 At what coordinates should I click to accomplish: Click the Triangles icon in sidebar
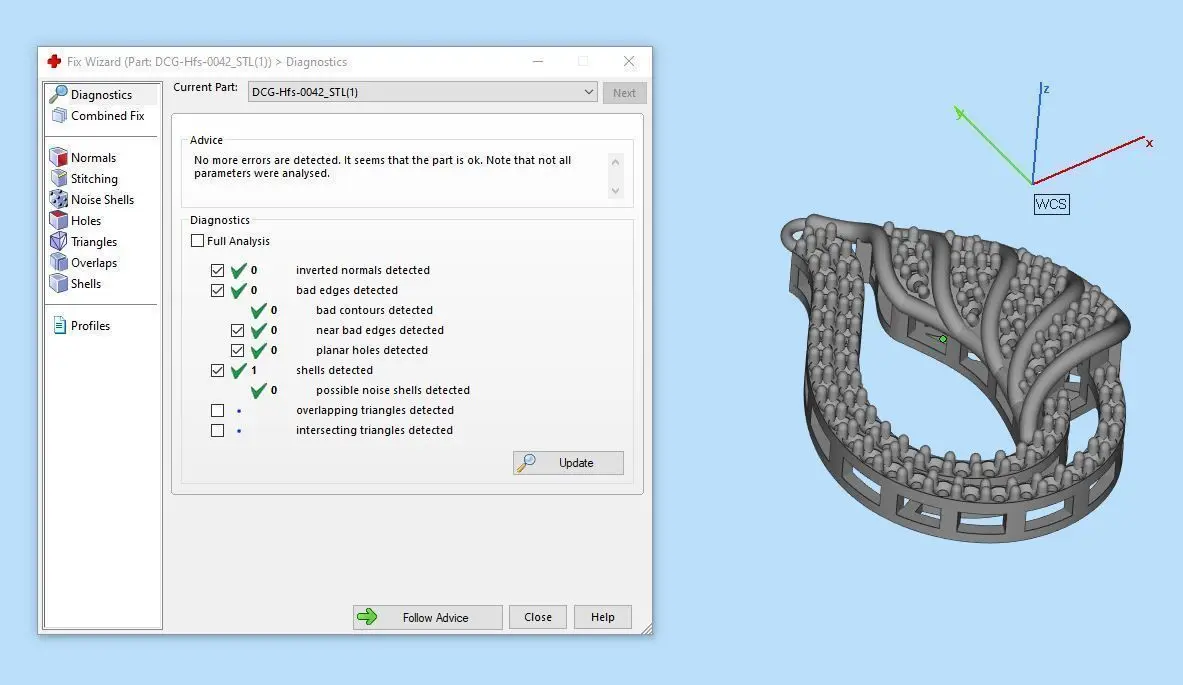coord(58,241)
